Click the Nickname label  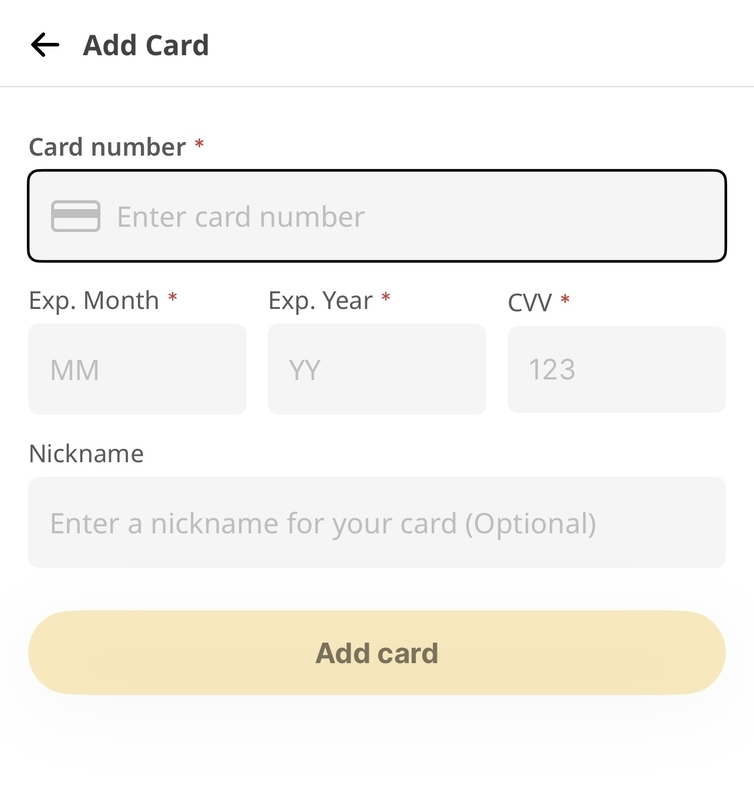click(x=86, y=454)
